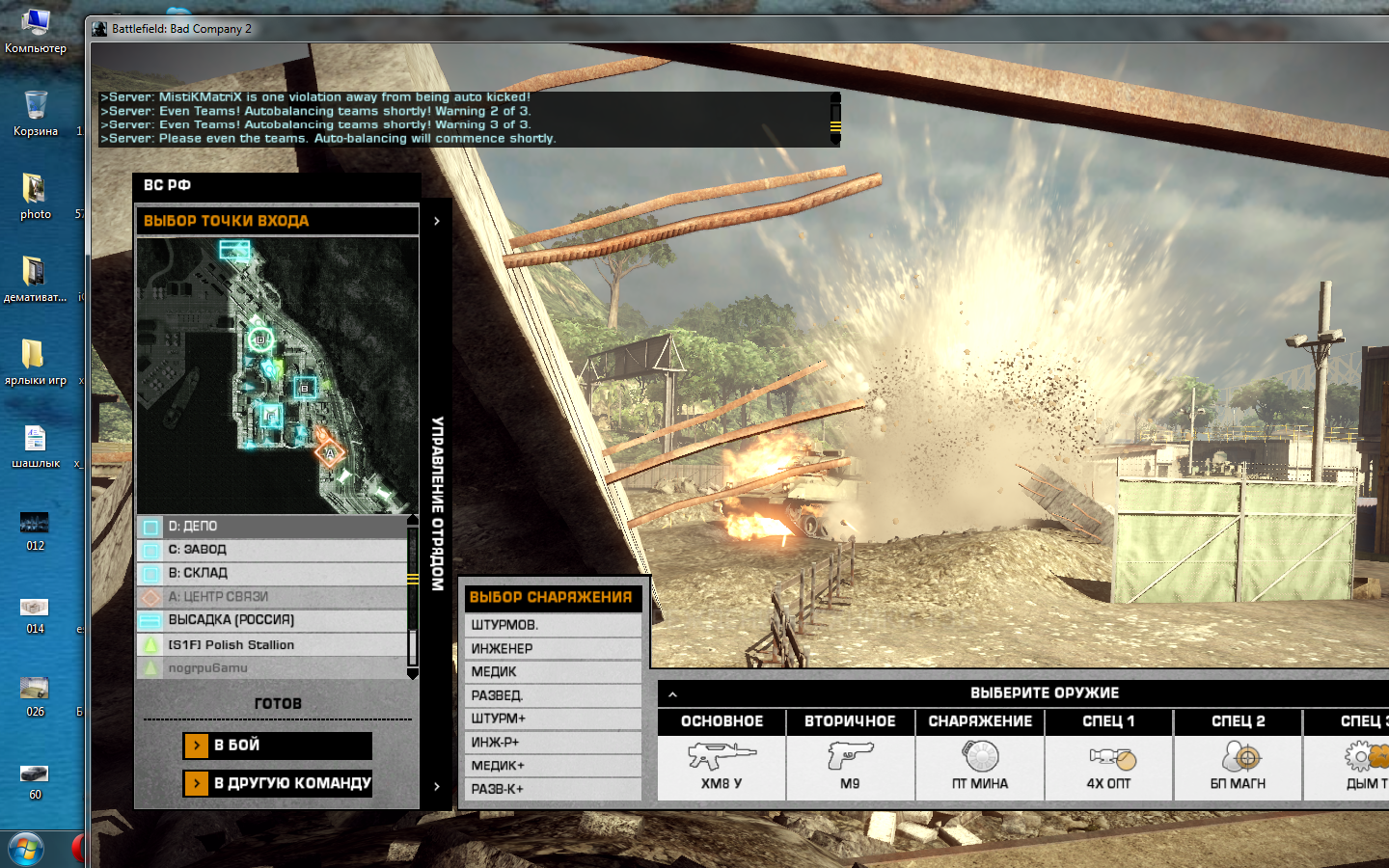This screenshot has height=868, width=1389.
Task: Click the orange arrow icon beside В БОЙ
Action: [196, 746]
